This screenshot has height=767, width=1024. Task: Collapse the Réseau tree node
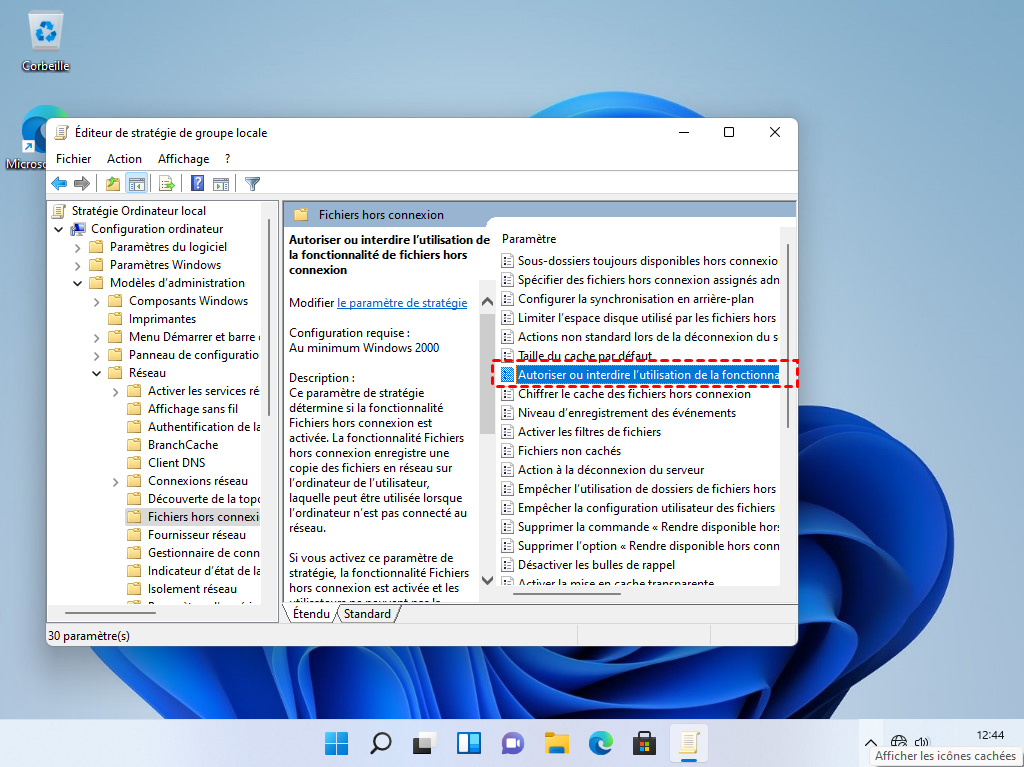[97, 373]
